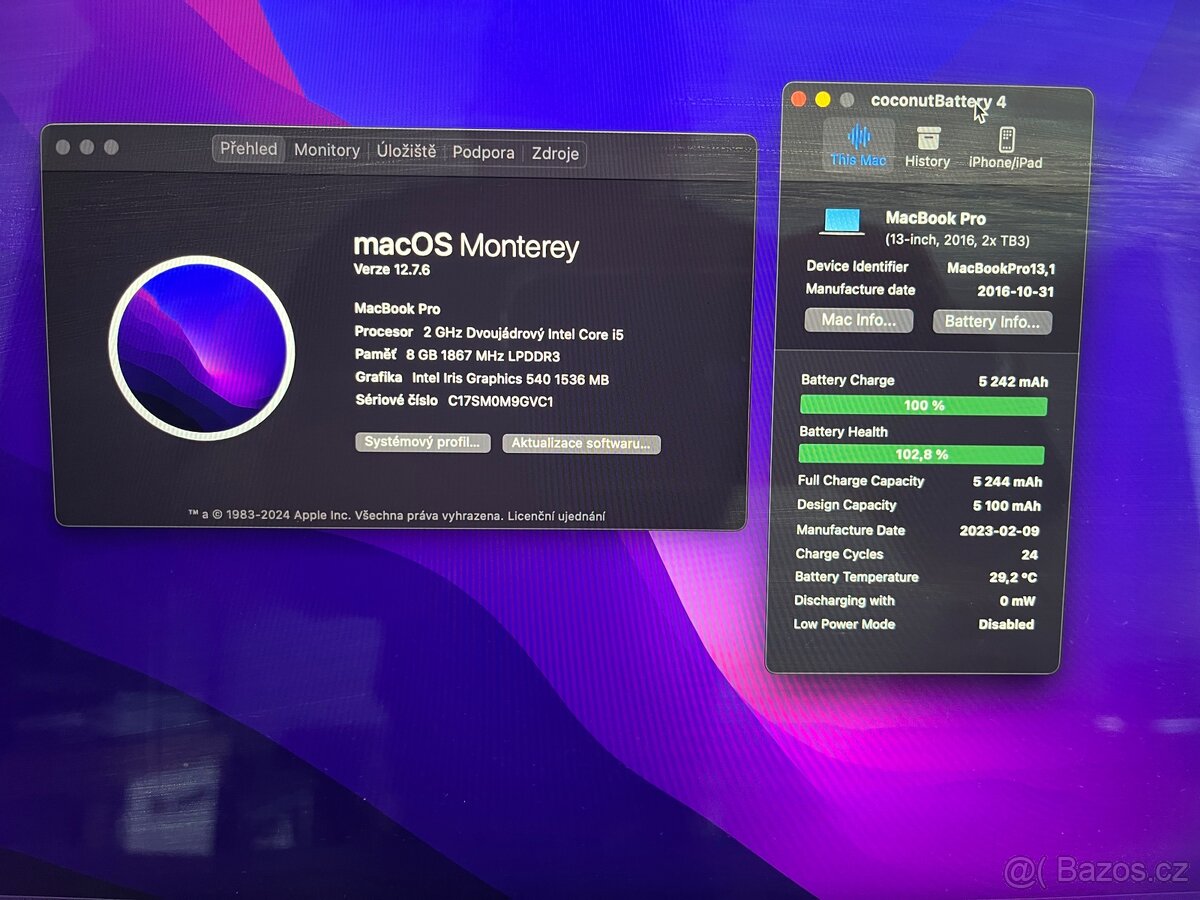Open Mac Info in coconutBattery
The width and height of the screenshot is (1200, 900).
pos(859,320)
